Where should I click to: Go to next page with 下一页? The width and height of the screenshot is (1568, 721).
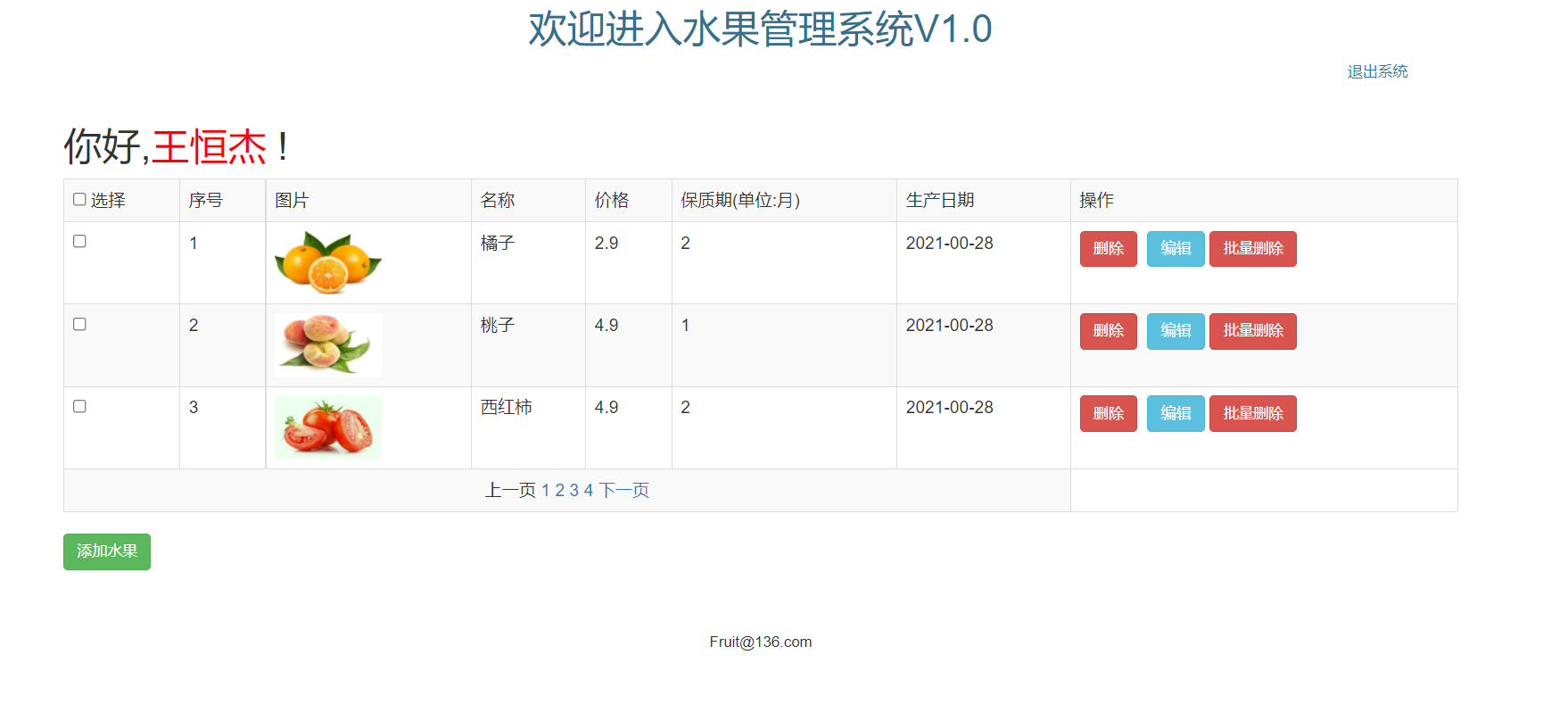623,490
